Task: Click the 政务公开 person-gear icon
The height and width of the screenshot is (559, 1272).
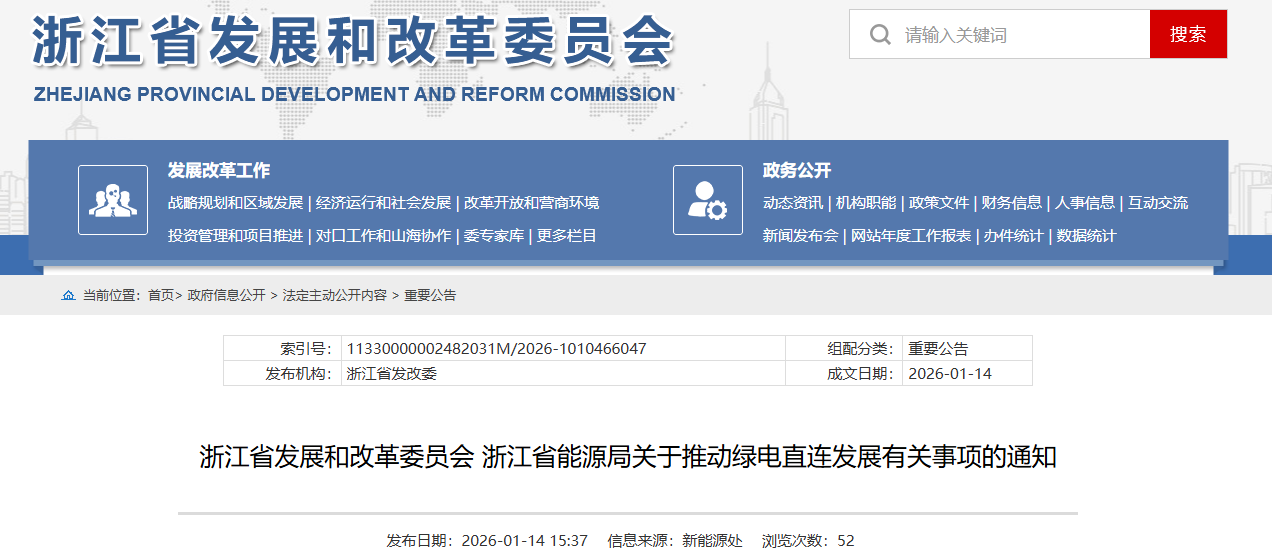Action: 707,200
